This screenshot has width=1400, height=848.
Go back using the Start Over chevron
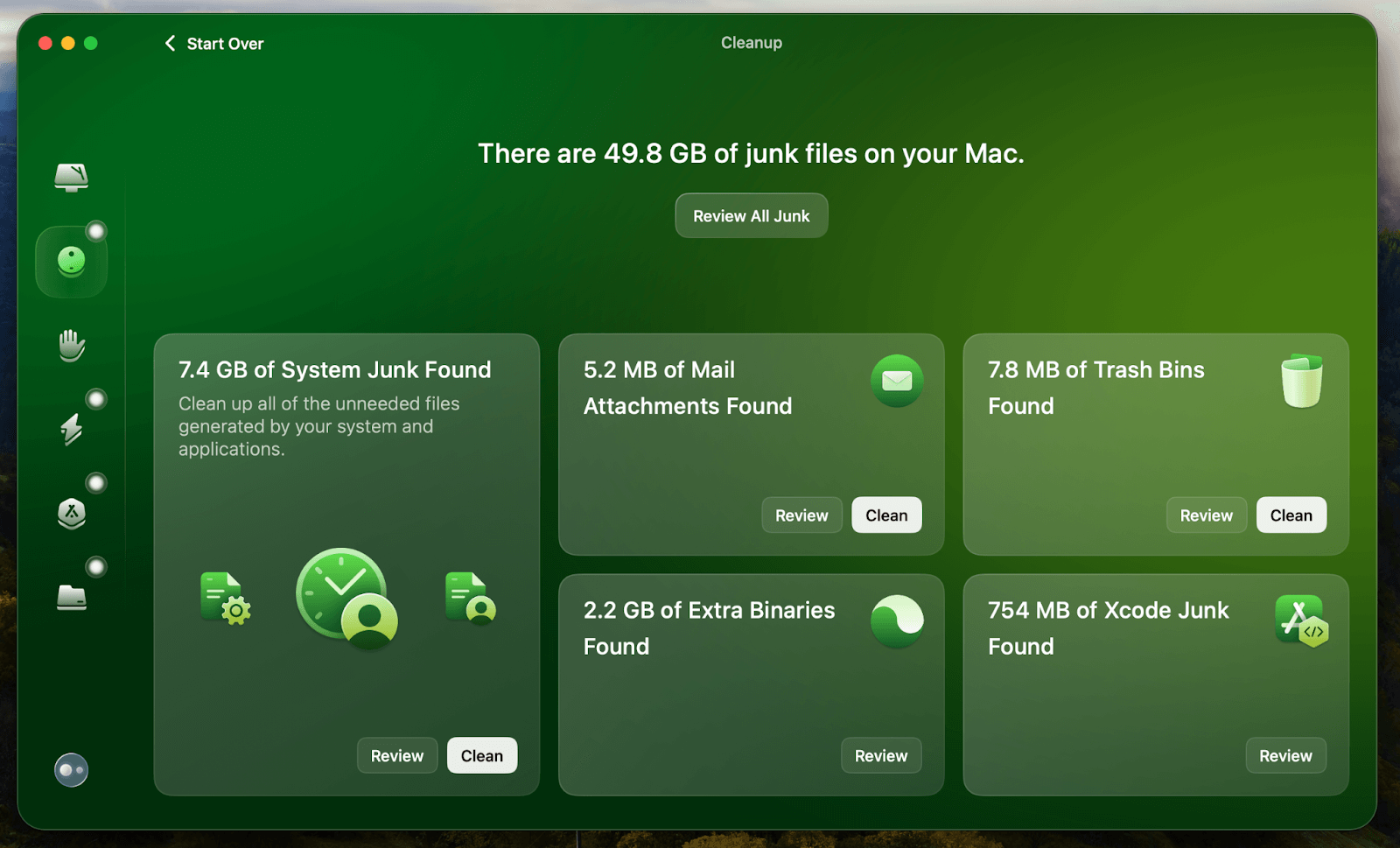pyautogui.click(x=170, y=43)
